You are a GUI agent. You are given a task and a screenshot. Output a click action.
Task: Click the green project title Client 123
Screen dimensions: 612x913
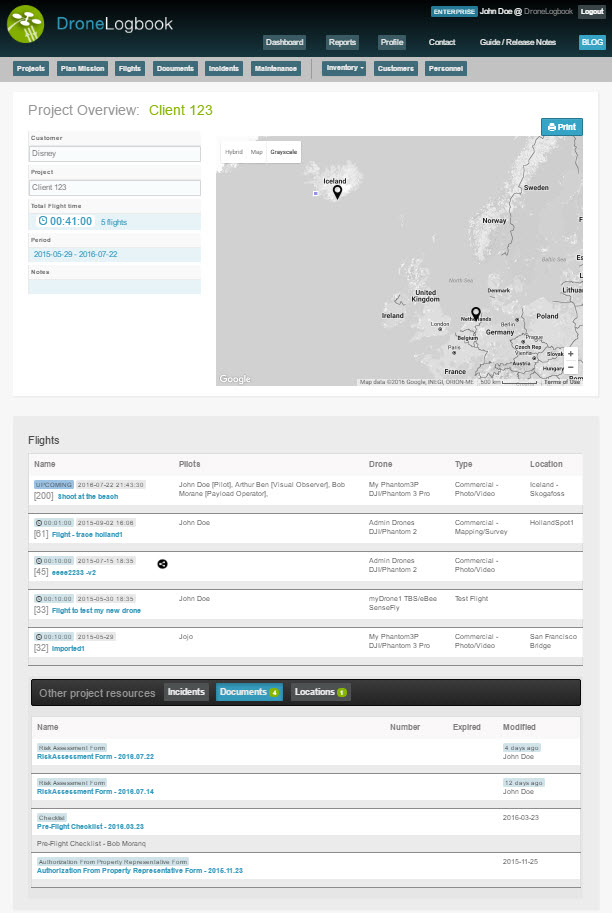click(181, 110)
